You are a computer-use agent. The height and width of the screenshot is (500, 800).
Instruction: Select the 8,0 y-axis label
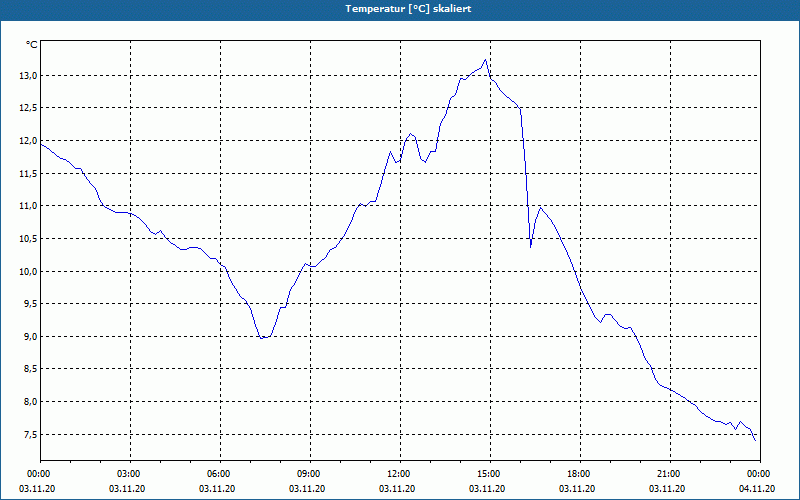pos(30,402)
